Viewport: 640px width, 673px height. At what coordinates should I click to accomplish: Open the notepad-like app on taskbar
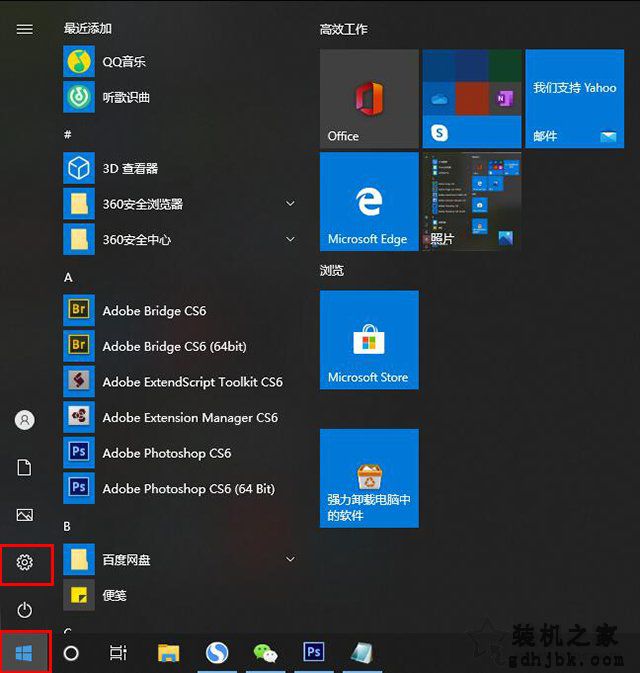(362, 653)
